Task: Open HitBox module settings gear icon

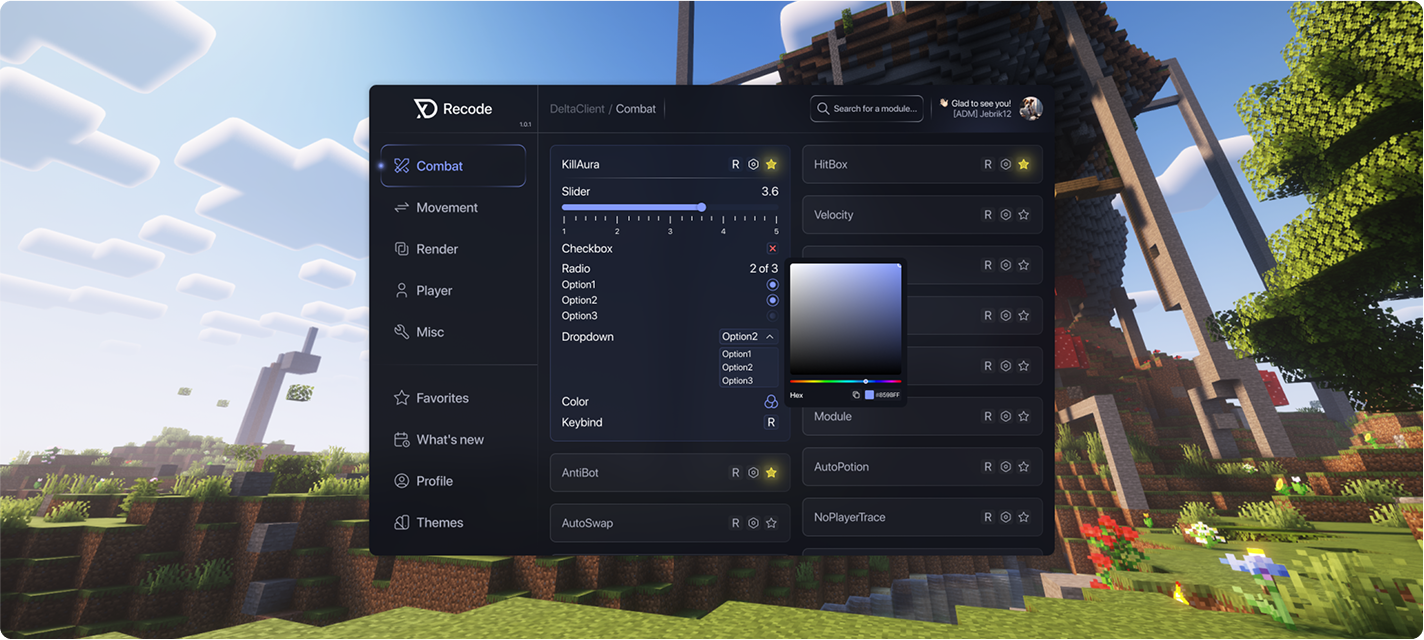Action: point(1005,164)
